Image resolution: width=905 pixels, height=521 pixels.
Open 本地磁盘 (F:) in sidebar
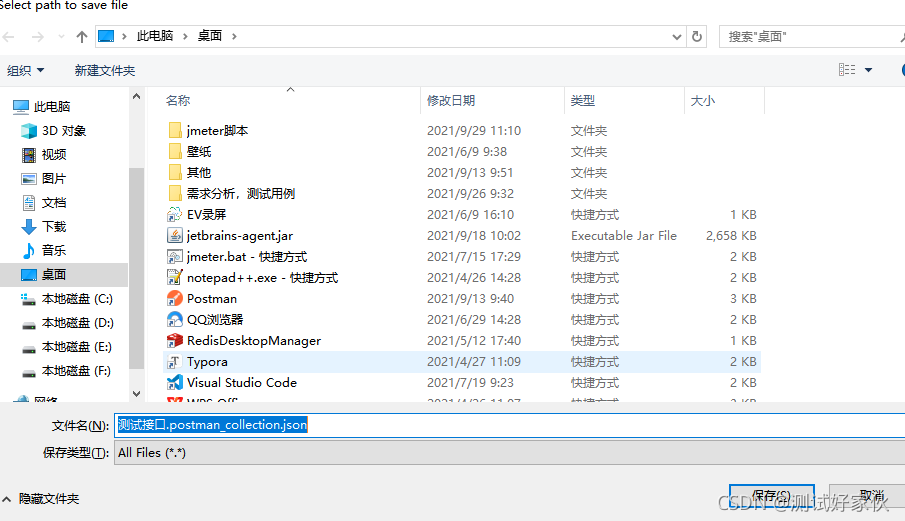coord(67,371)
